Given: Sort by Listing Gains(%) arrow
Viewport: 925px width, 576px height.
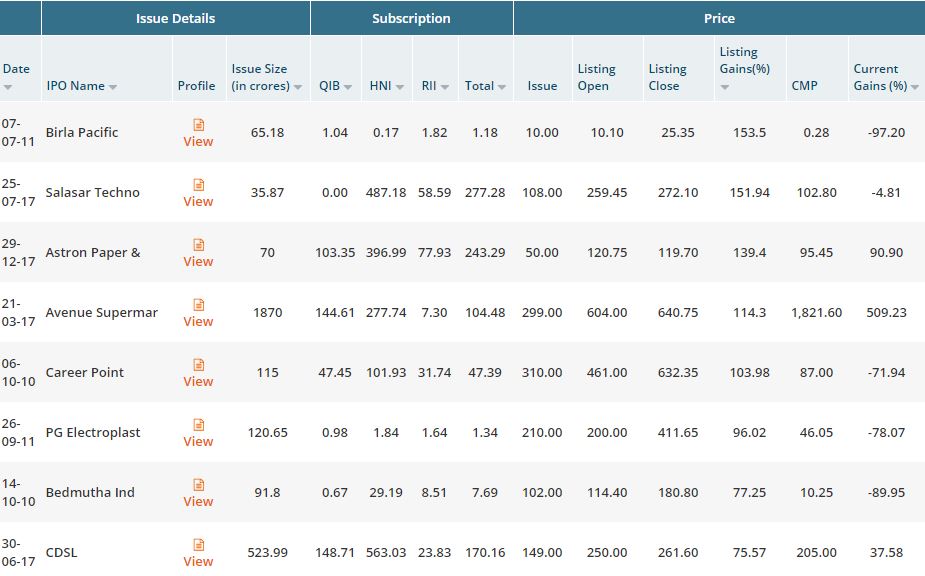Looking at the screenshot, I should 725,87.
